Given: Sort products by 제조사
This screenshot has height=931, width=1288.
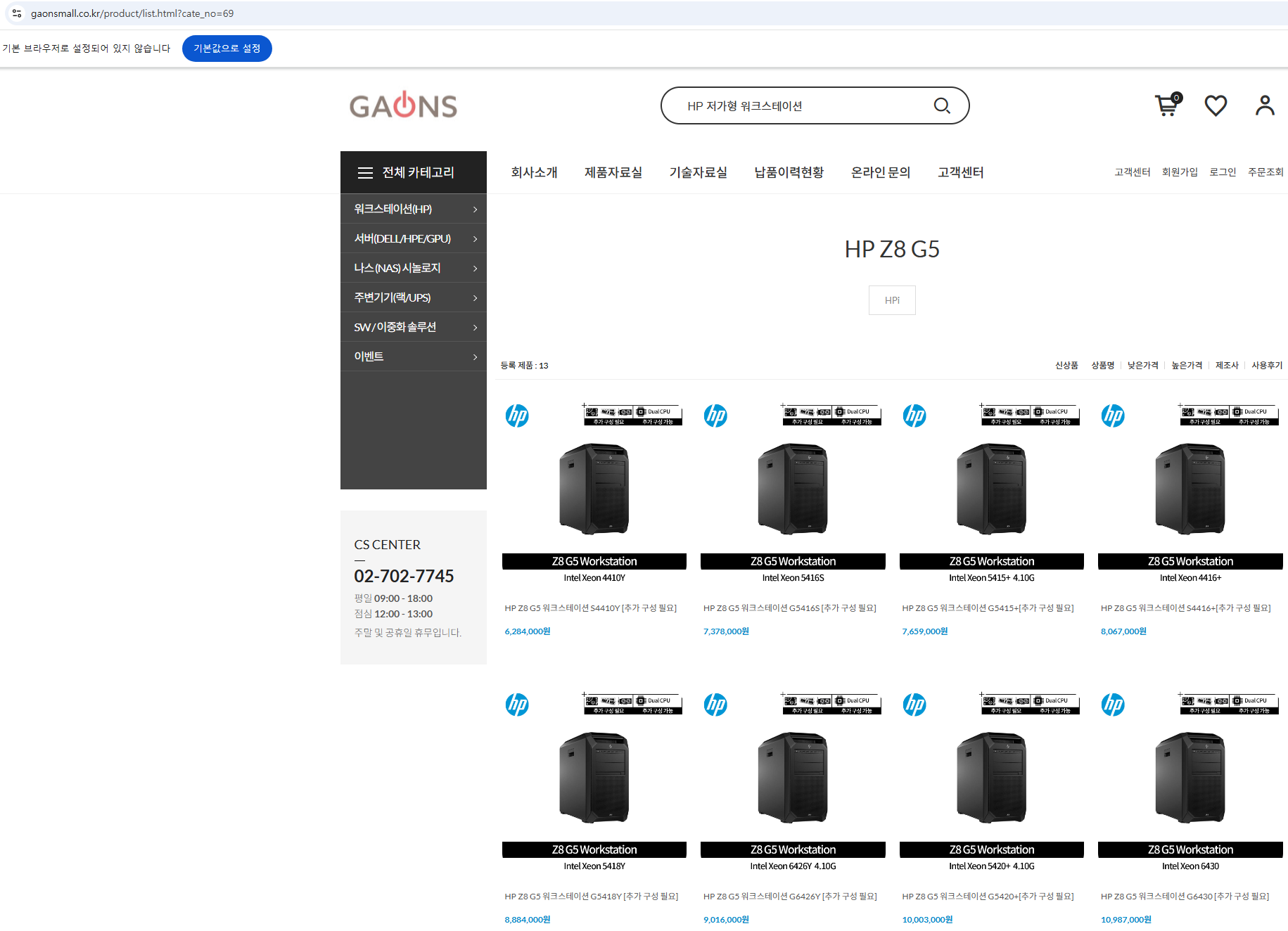Looking at the screenshot, I should [x=1227, y=366].
